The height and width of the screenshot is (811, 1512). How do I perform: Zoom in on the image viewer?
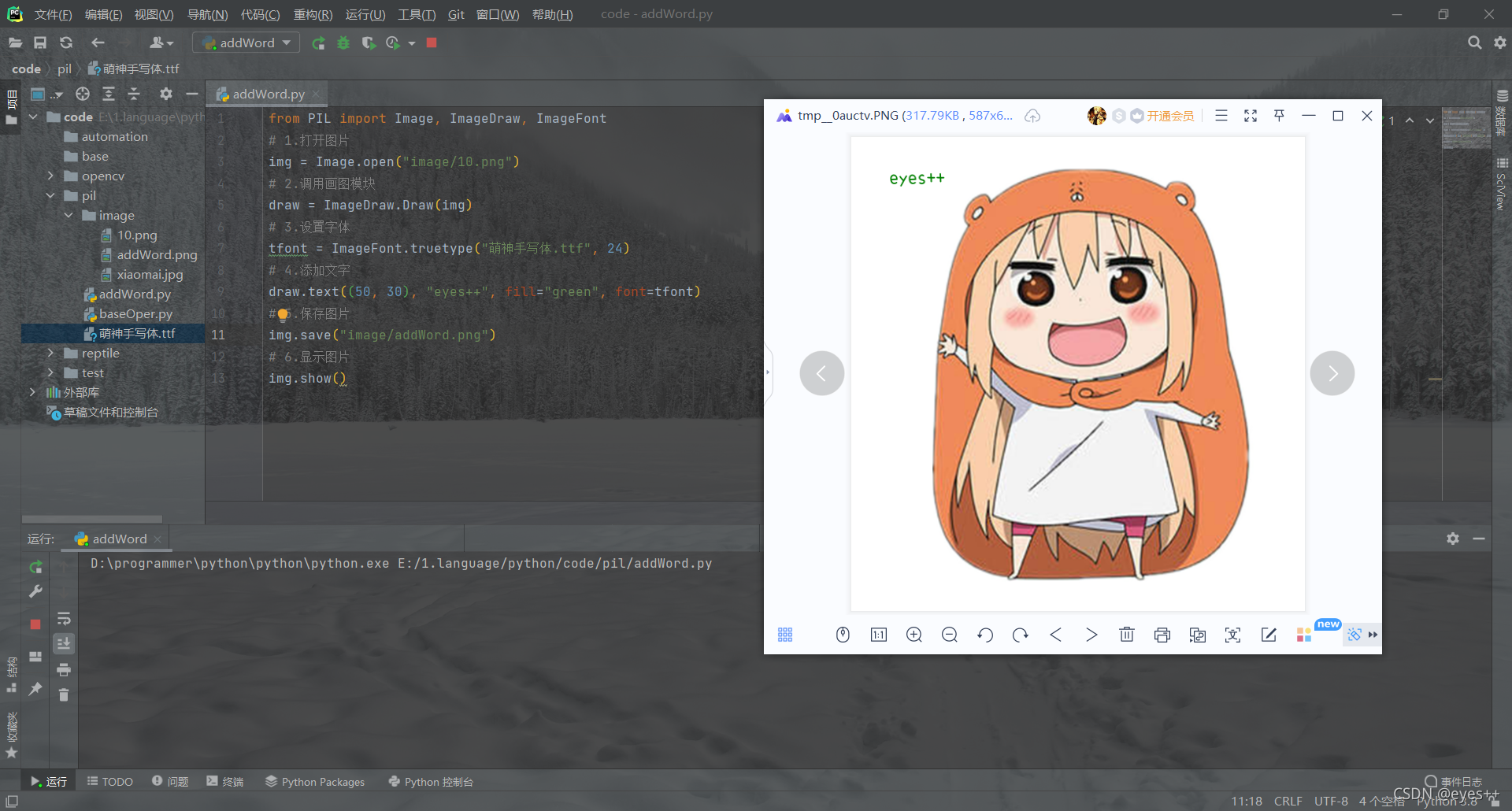tap(914, 635)
